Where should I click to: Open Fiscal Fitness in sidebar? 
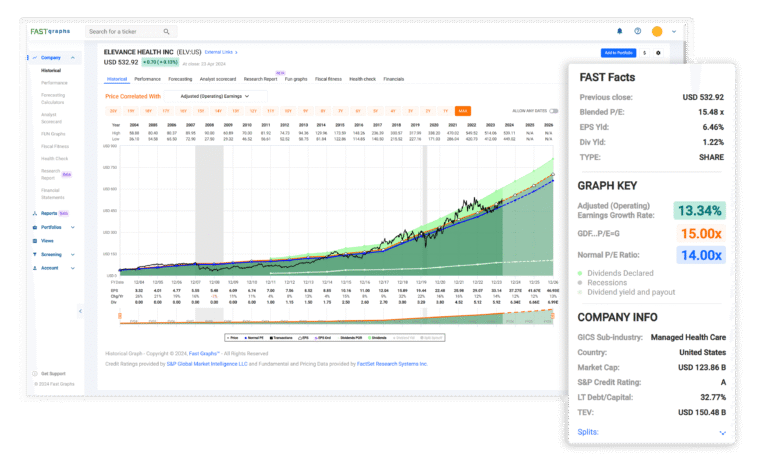coord(55,146)
